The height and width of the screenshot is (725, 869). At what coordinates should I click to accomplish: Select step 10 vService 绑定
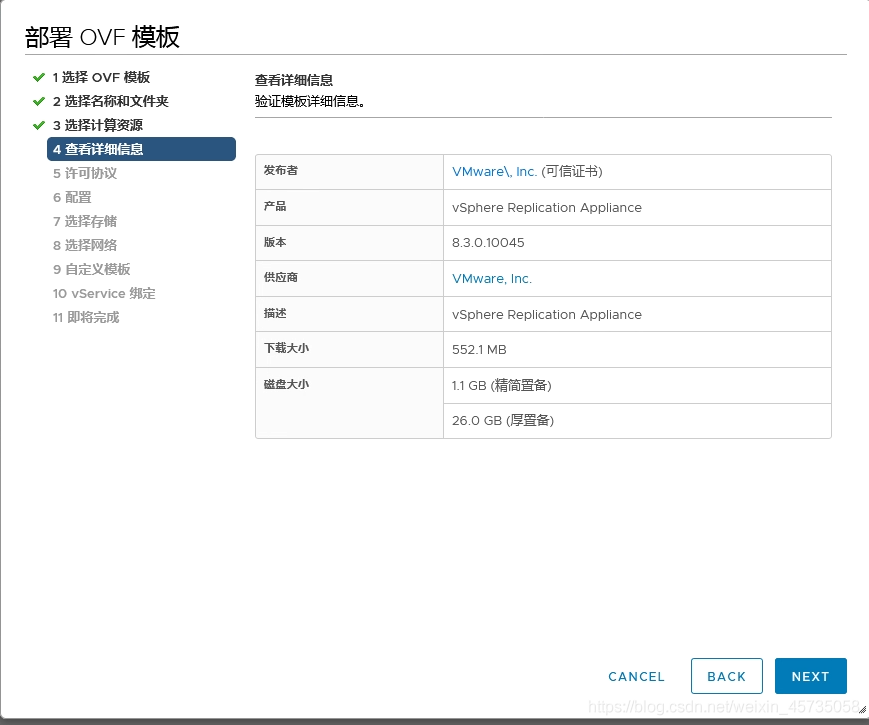(104, 293)
